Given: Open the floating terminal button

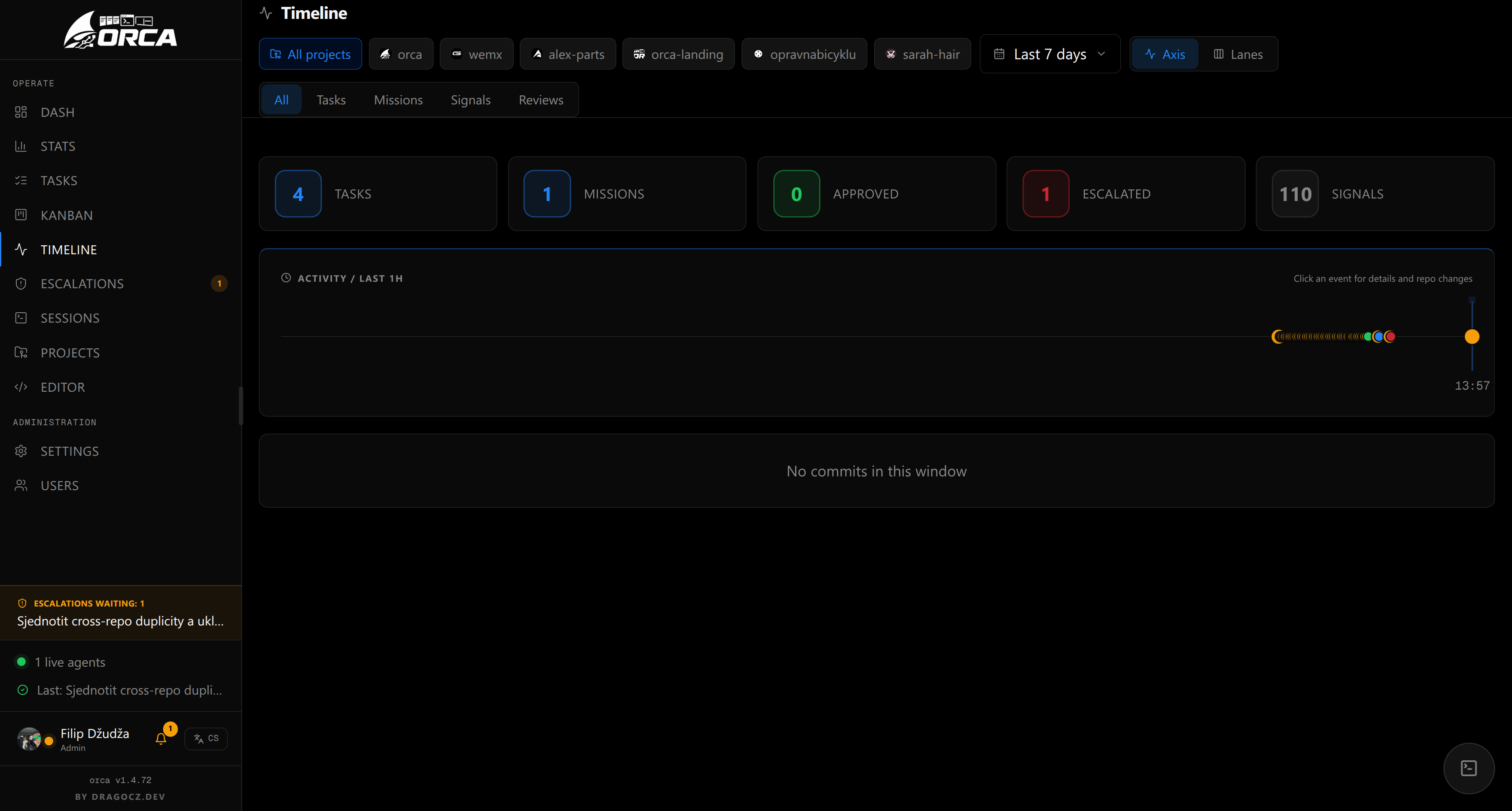Looking at the screenshot, I should (1469, 768).
